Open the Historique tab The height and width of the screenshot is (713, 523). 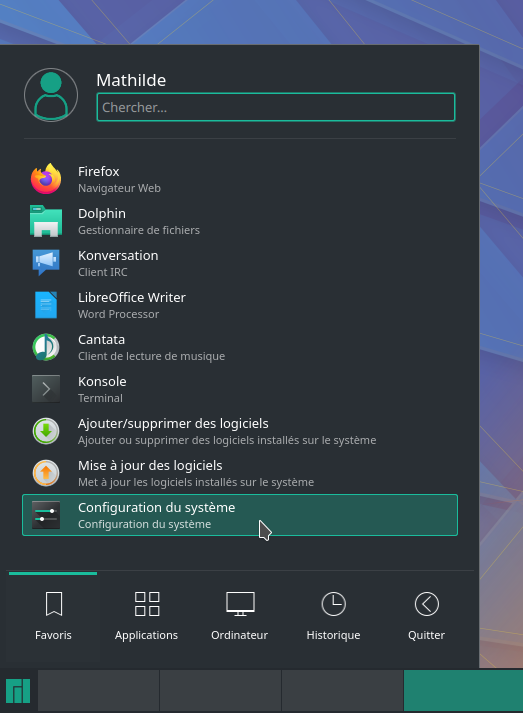pos(333,617)
